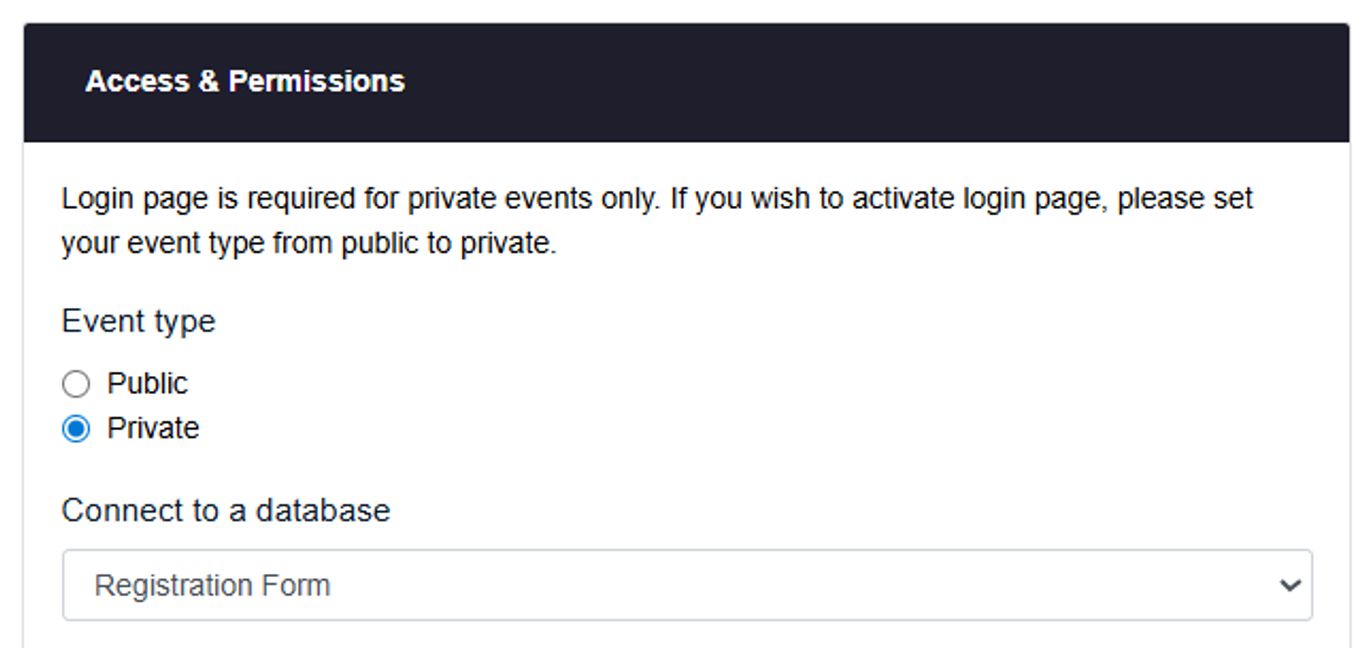The image size is (1370, 648).
Task: Click the database dropdown chevron arrow
Action: pyautogui.click(x=1290, y=585)
